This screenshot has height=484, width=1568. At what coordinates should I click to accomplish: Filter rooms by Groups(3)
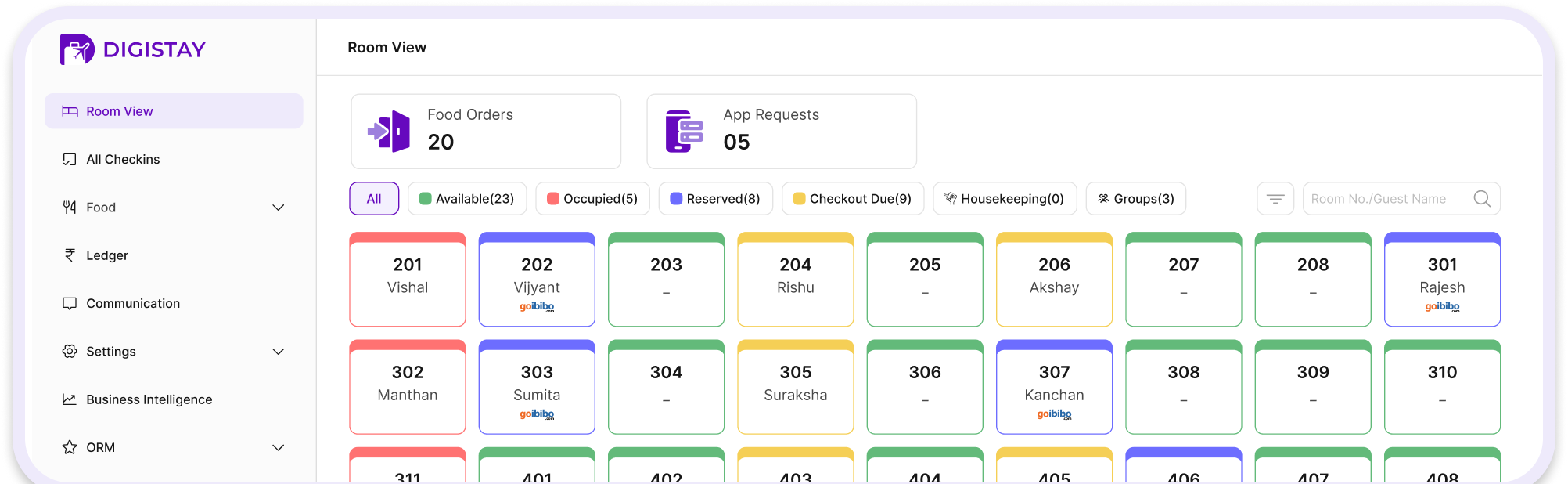click(1135, 199)
